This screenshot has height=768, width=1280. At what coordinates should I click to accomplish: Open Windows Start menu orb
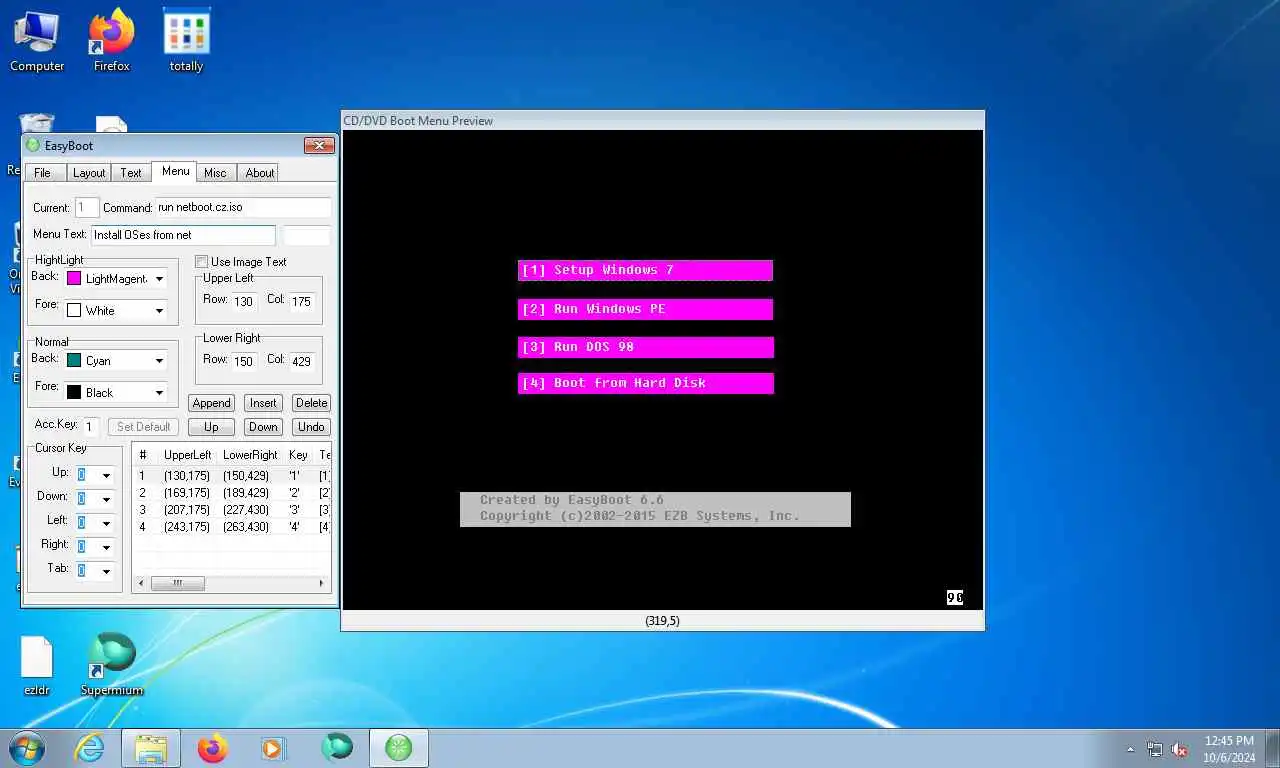[27, 748]
